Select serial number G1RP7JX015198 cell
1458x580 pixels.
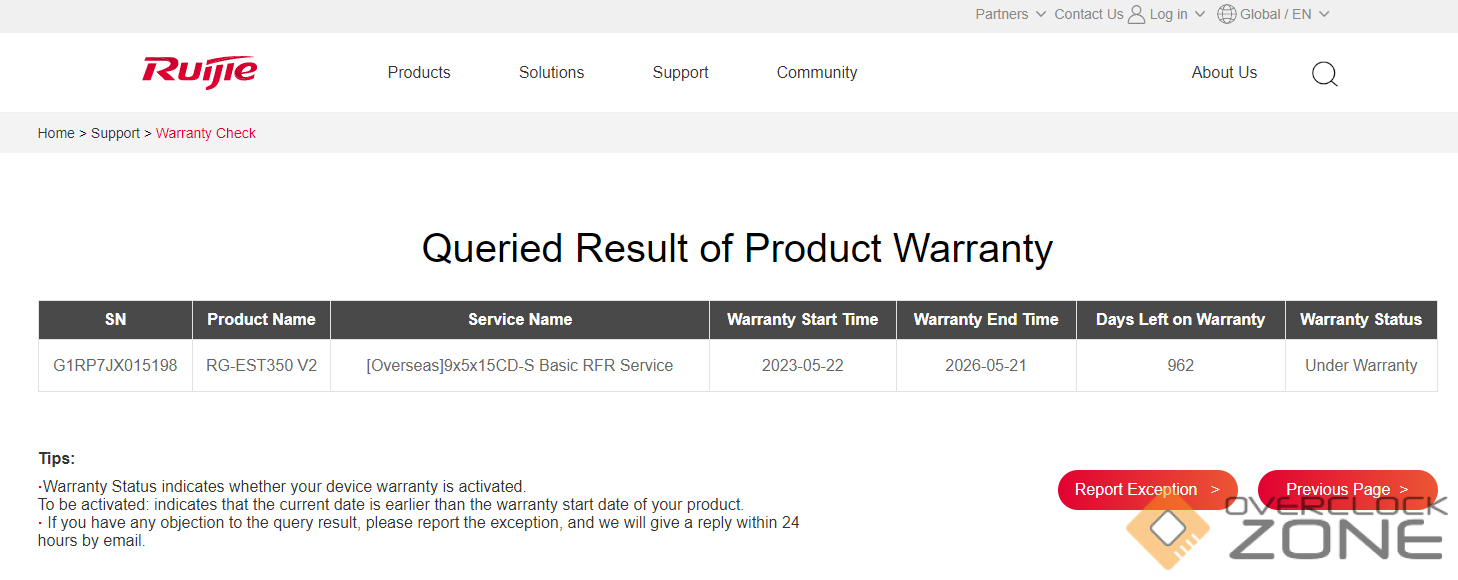tap(116, 365)
